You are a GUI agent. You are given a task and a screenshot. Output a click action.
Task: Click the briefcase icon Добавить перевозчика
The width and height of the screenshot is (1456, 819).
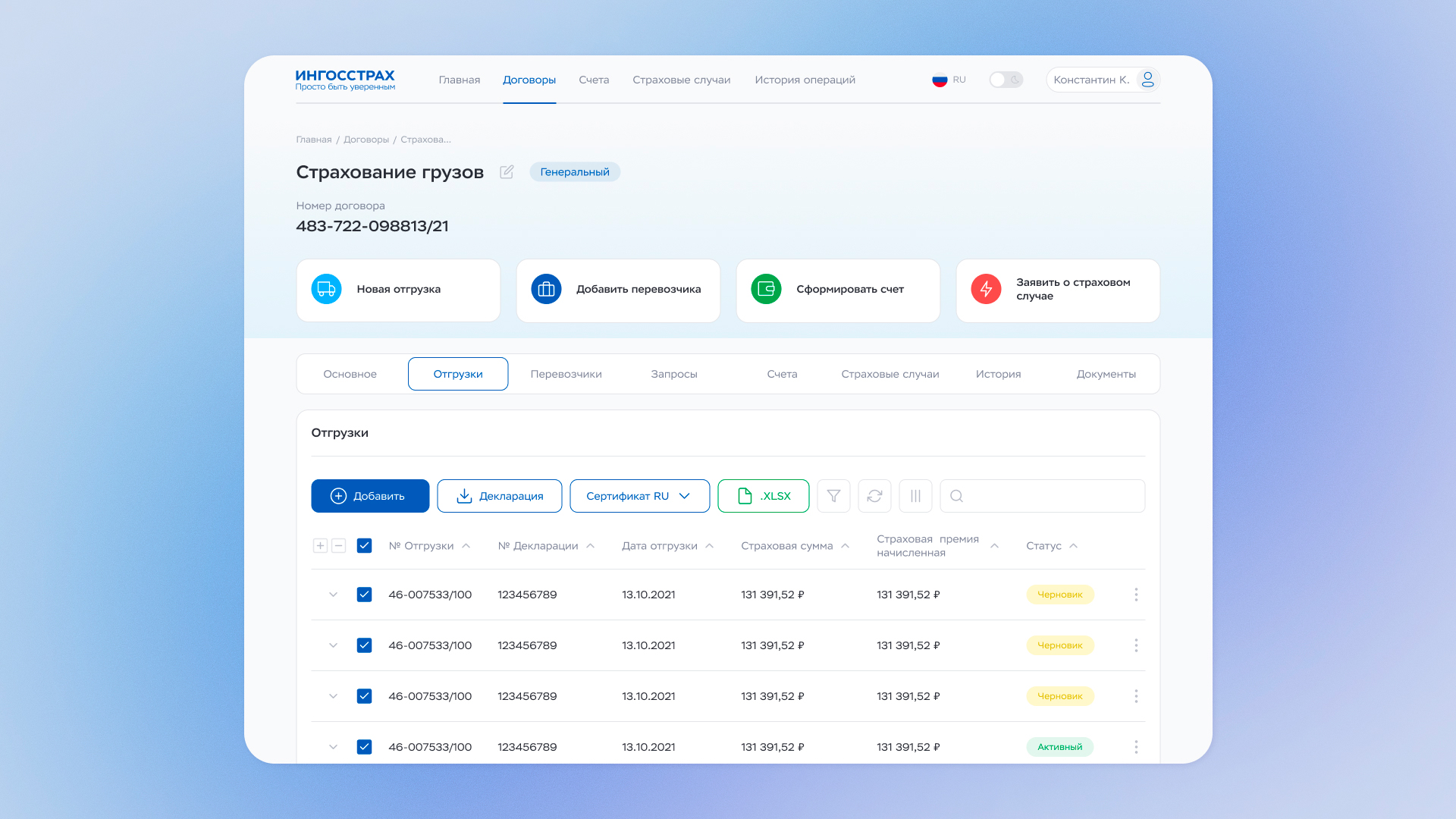click(x=546, y=289)
